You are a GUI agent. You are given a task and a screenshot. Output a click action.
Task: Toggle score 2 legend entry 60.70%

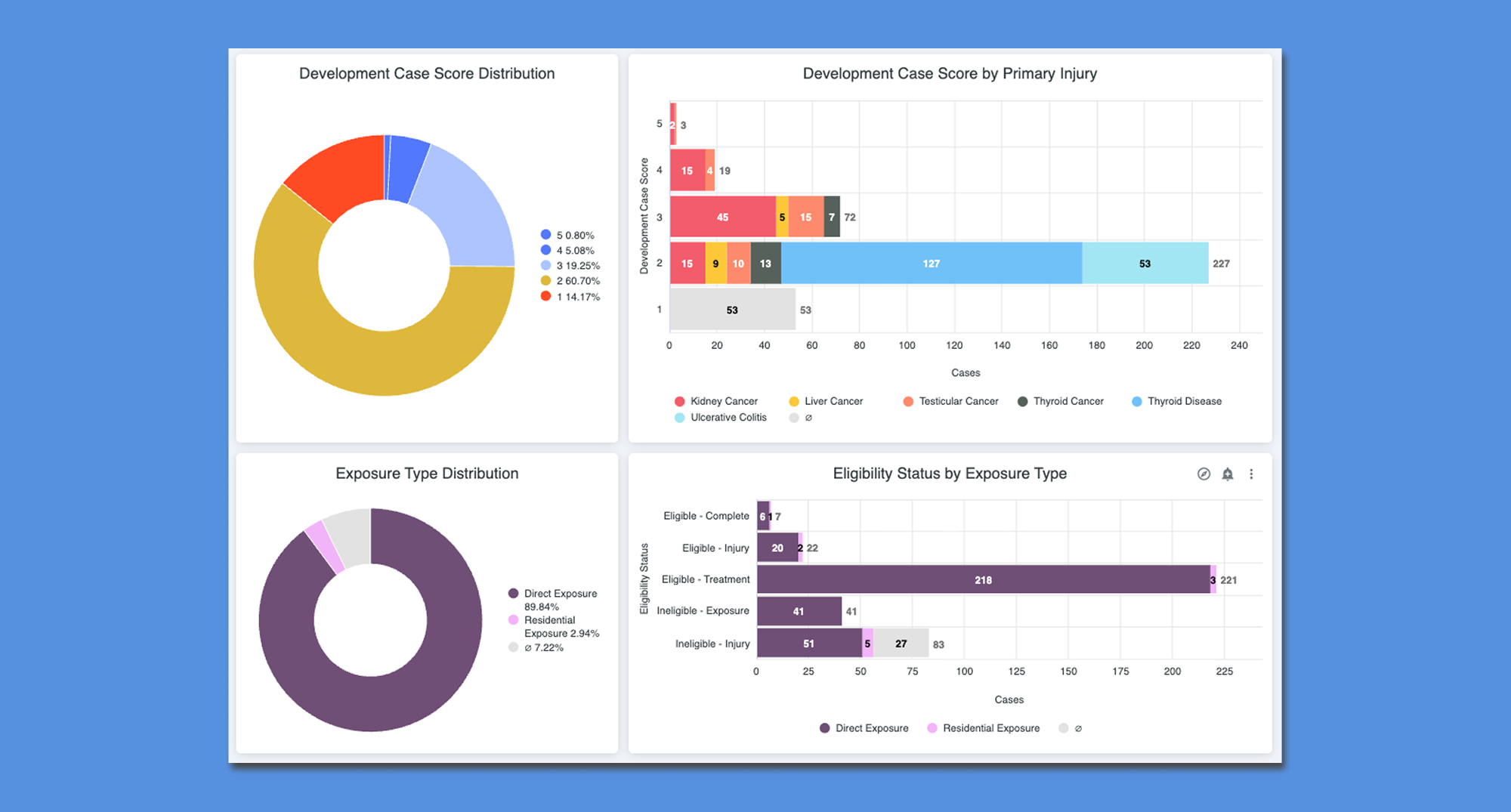click(570, 280)
